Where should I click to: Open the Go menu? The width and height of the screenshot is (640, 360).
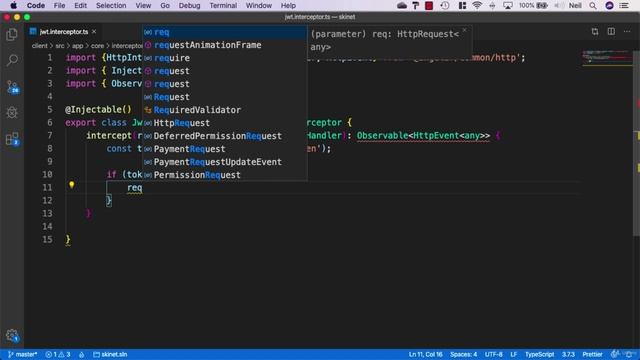[x=165, y=5]
